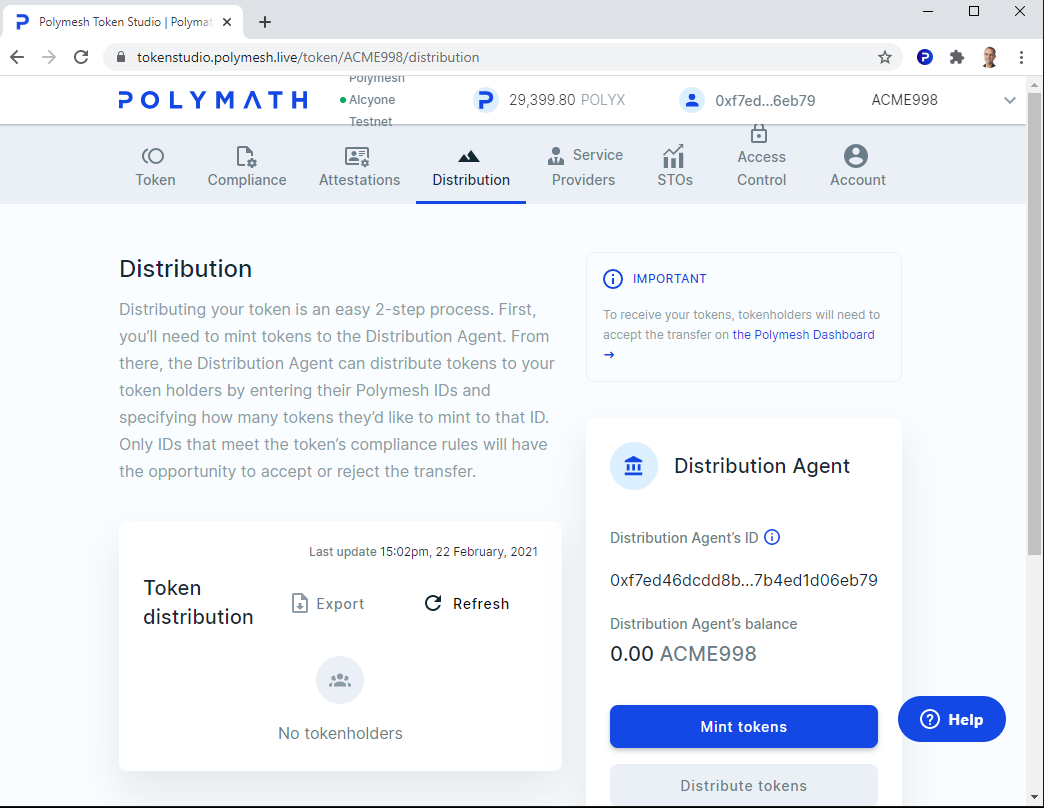
Task: Click the Distribution Agent ID value 0xf7ed46dcdd8b...7b4ed1d06eb79
Action: tap(744, 580)
